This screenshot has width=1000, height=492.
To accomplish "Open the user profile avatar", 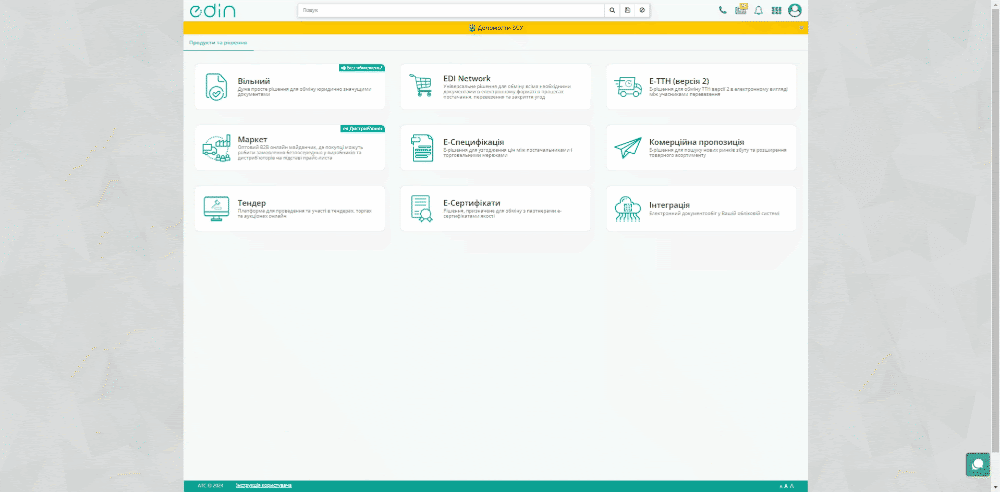I will tap(795, 10).
